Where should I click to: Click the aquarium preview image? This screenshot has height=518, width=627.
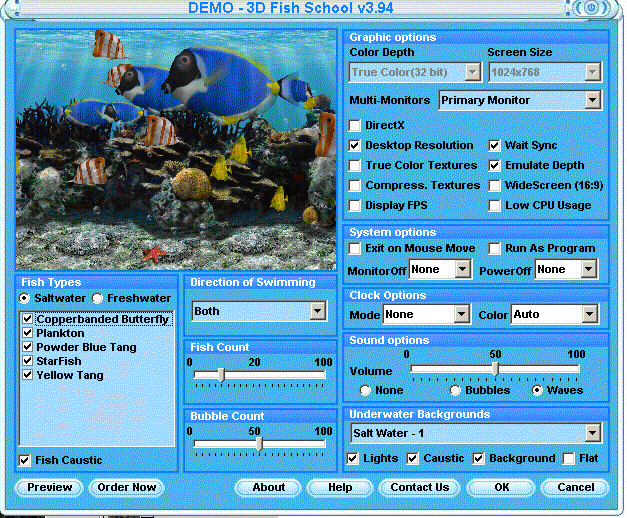[x=176, y=150]
